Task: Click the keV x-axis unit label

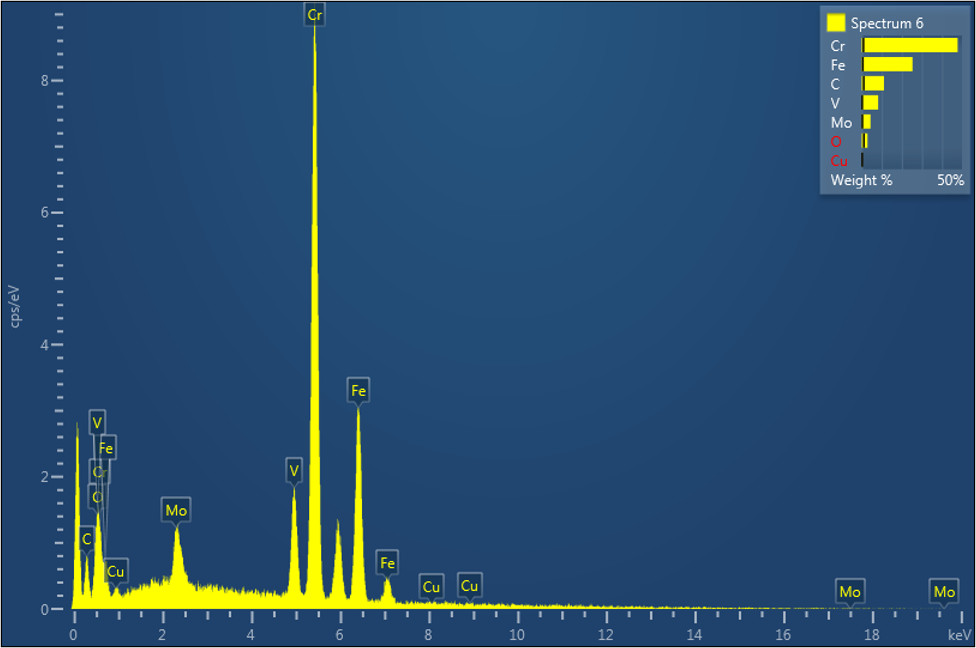Action: click(x=958, y=635)
